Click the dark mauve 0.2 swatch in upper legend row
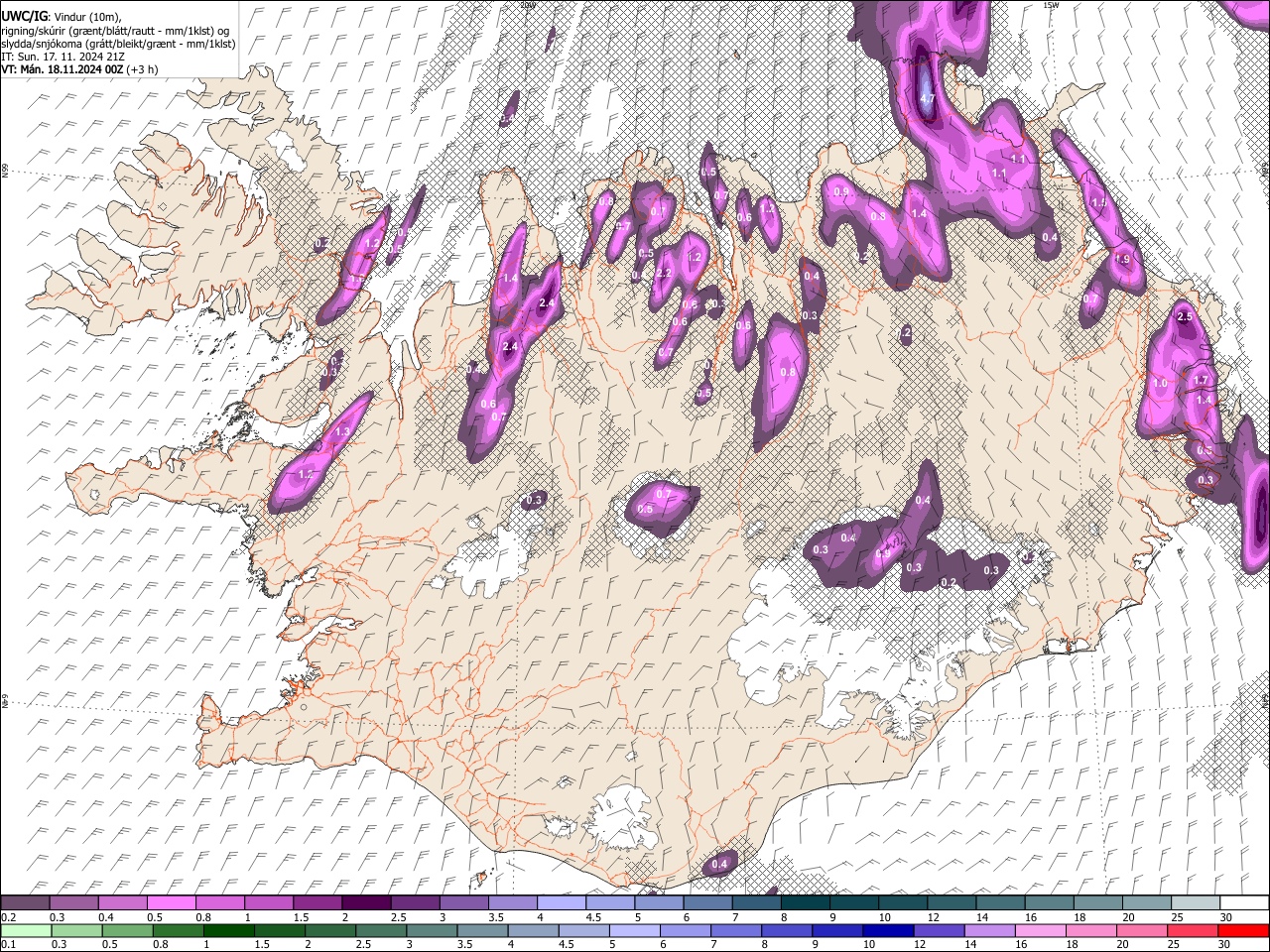The width and height of the screenshot is (1270, 952). (25, 903)
